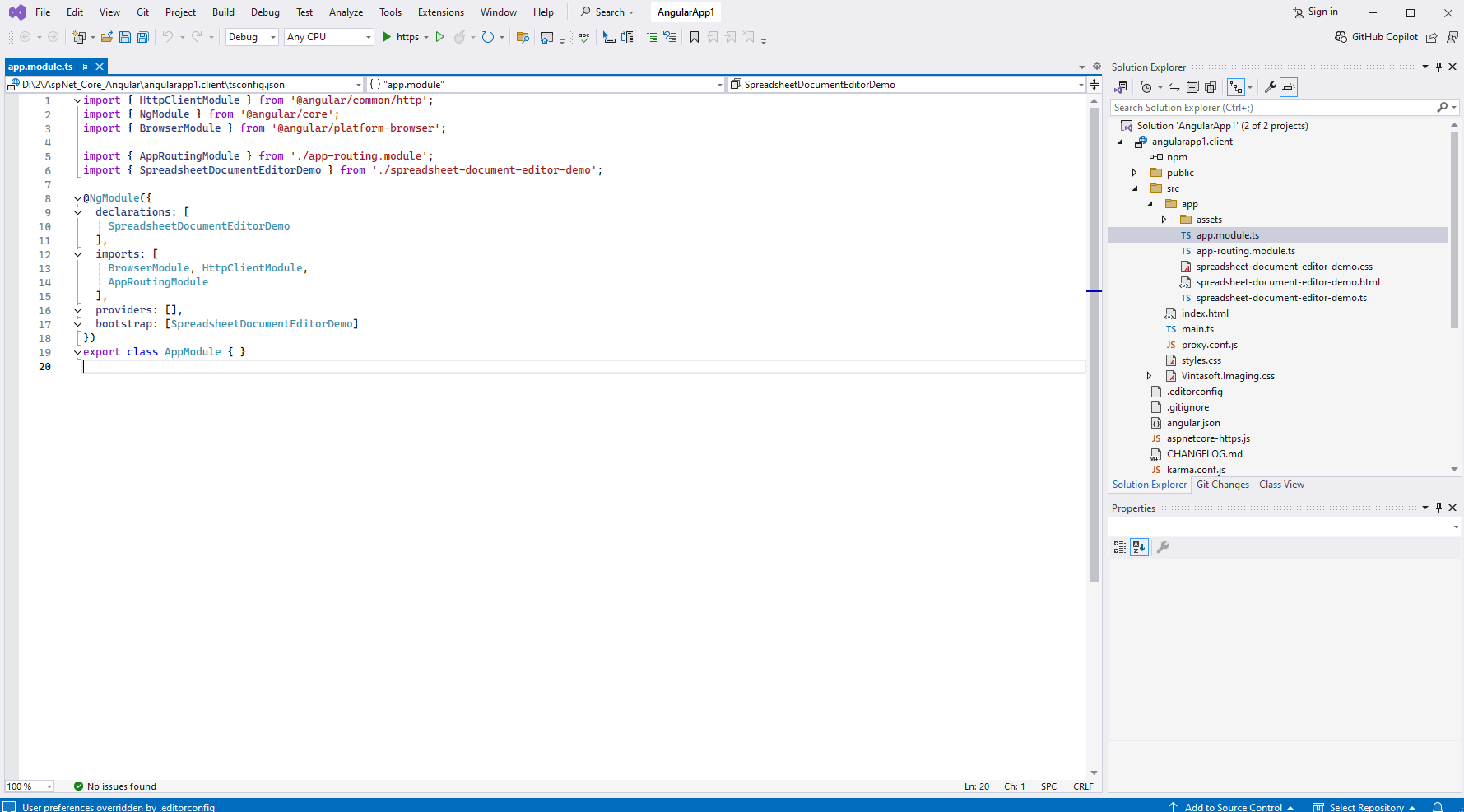Collapse the @NgModule code block
Screen dimensions: 1464x812
pos(77,198)
